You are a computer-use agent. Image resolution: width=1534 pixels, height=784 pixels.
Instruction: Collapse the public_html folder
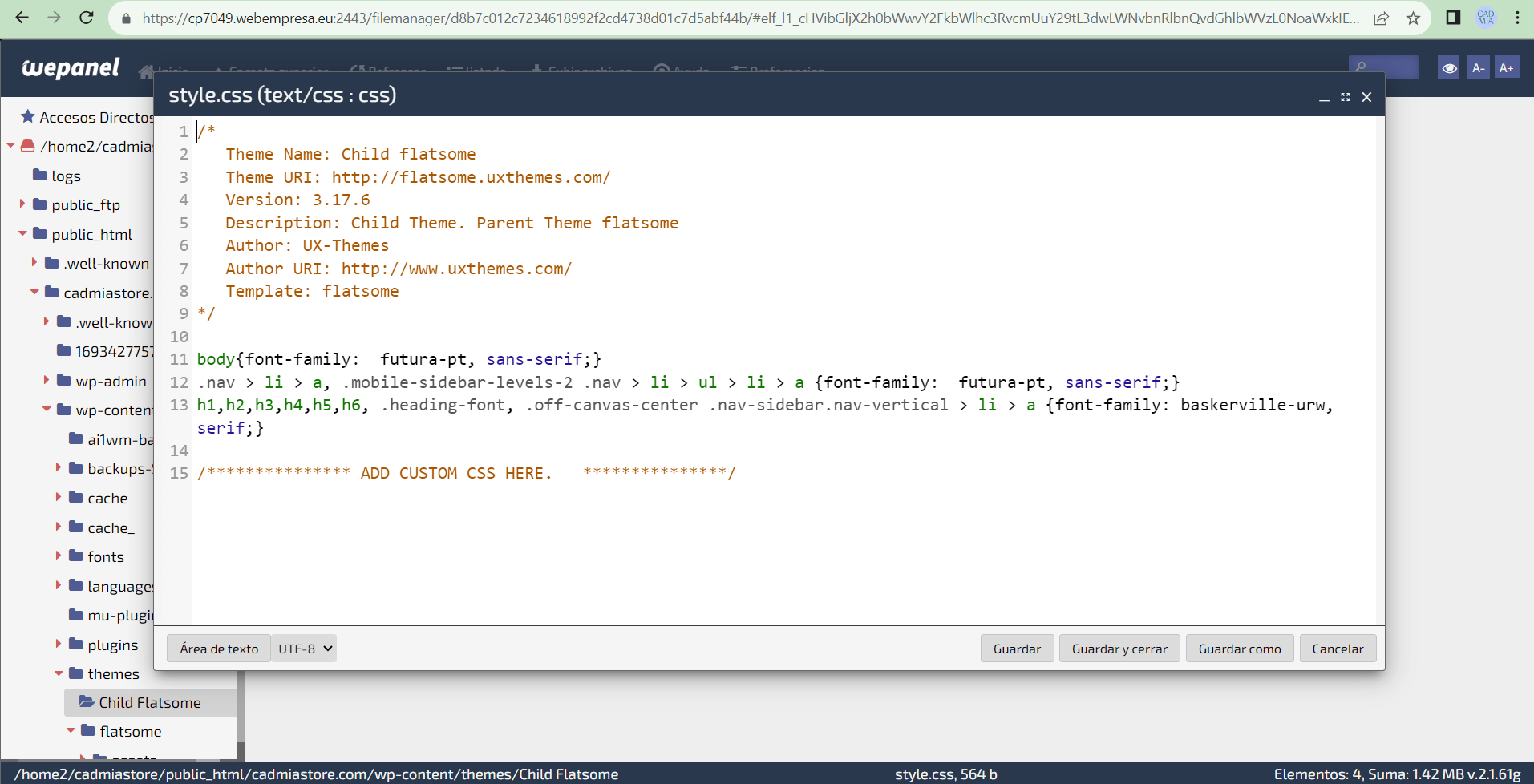pyautogui.click(x=22, y=234)
